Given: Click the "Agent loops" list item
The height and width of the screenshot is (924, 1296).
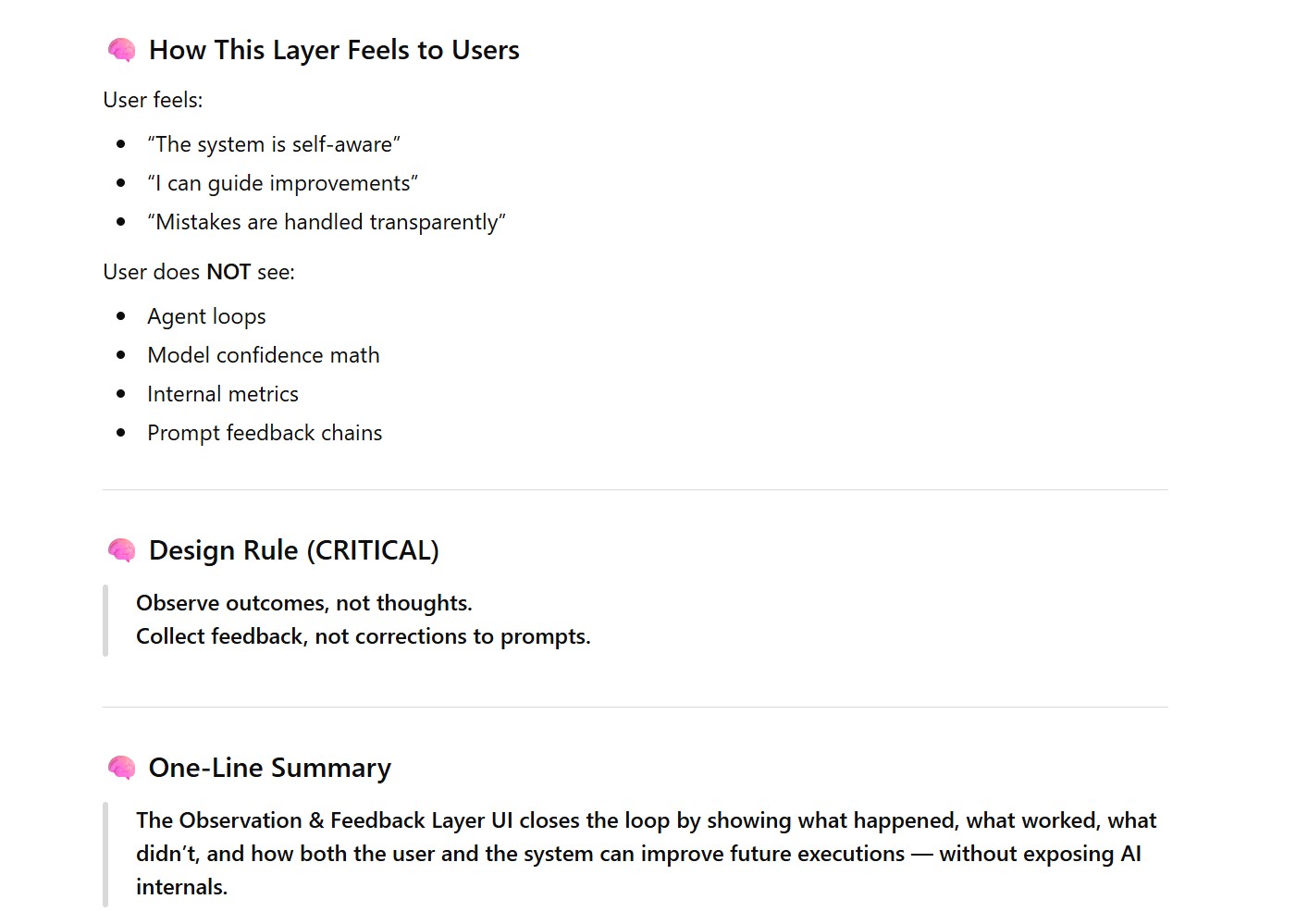Looking at the screenshot, I should [206, 316].
